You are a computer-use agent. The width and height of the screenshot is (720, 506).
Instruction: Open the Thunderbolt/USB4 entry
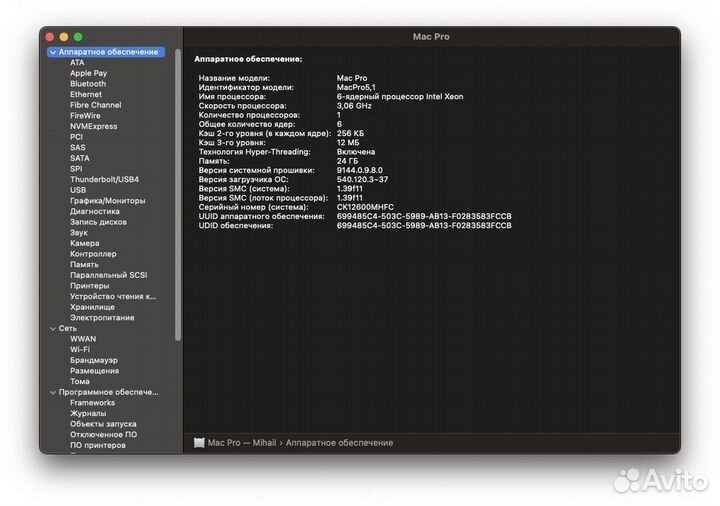point(104,180)
